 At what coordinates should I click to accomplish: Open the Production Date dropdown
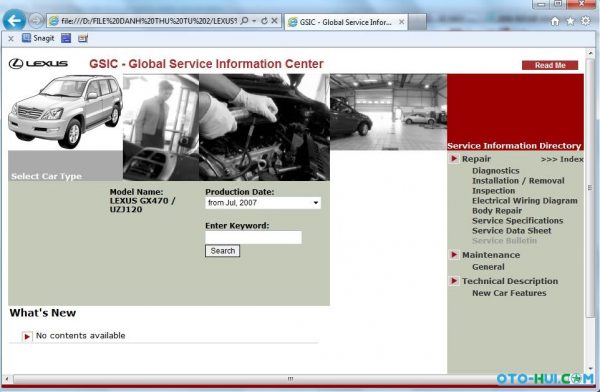pos(263,203)
